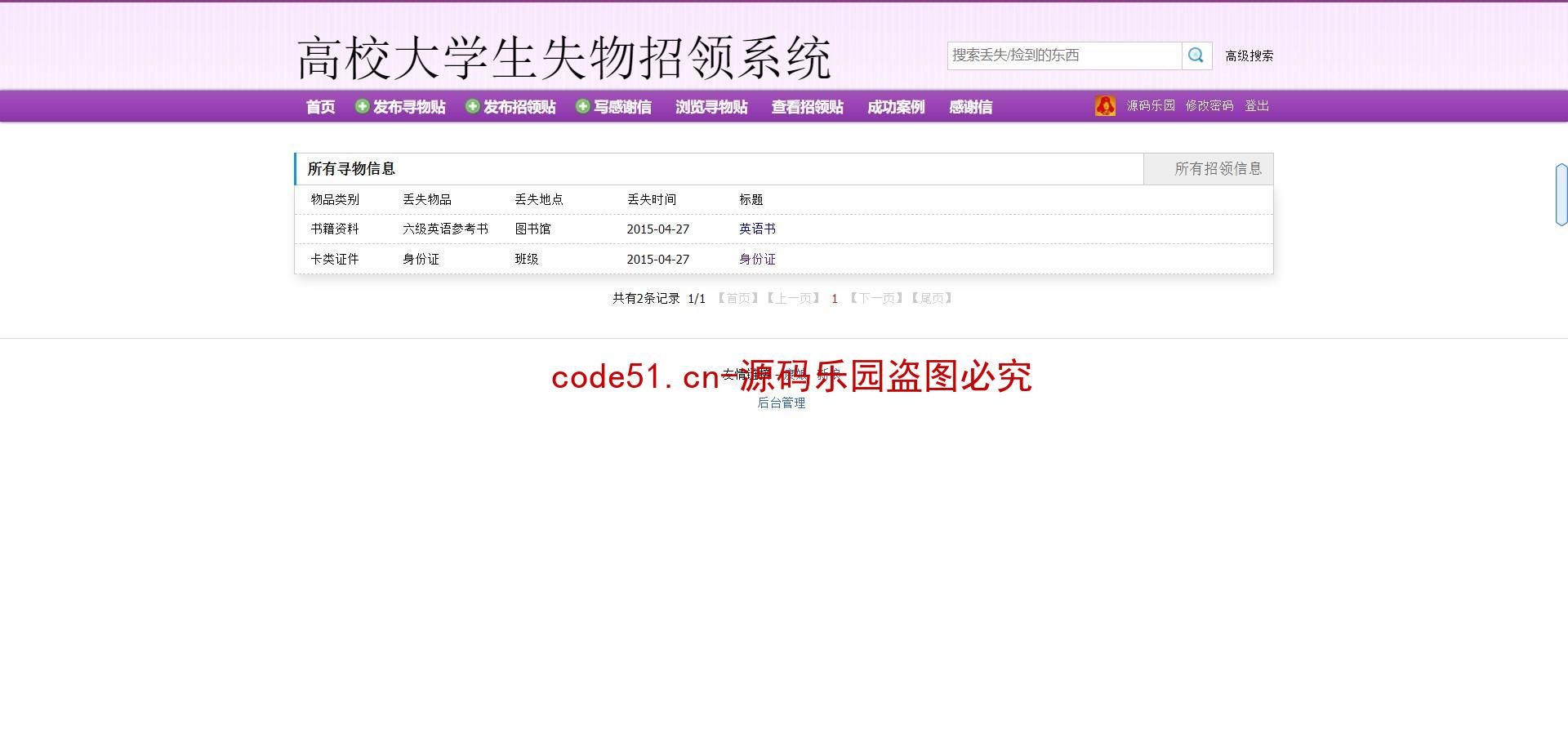
Task: Click the 高校大学生失物招领系统 site title
Action: click(x=563, y=58)
